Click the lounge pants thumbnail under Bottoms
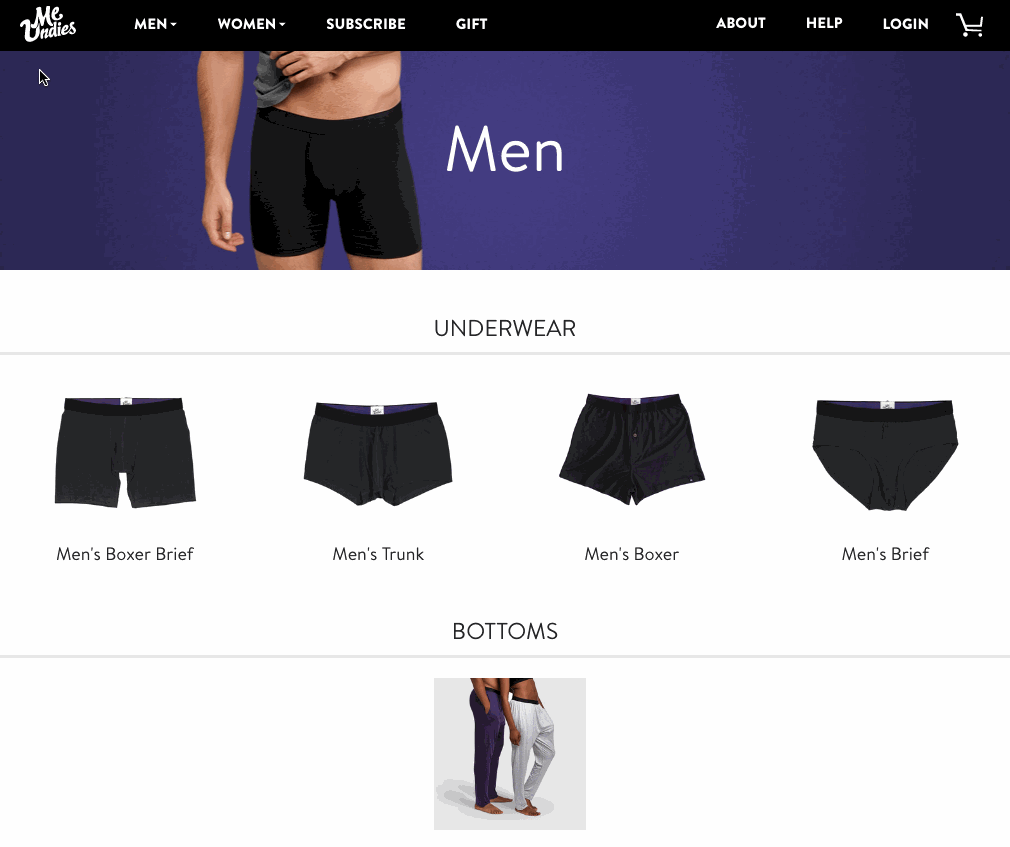This screenshot has width=1010, height=847. coord(510,754)
